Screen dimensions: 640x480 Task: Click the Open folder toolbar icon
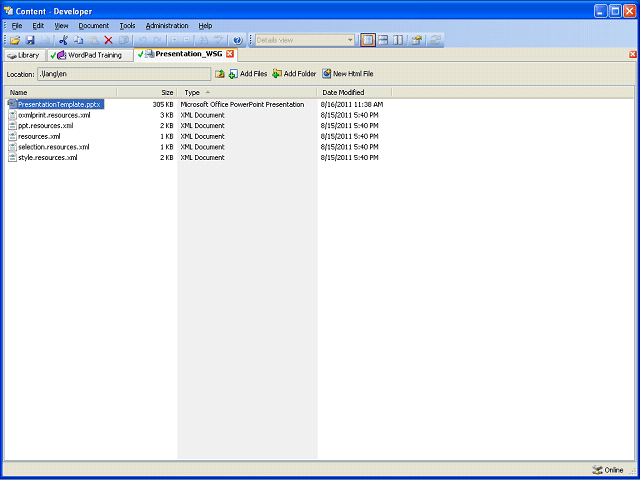[15, 40]
